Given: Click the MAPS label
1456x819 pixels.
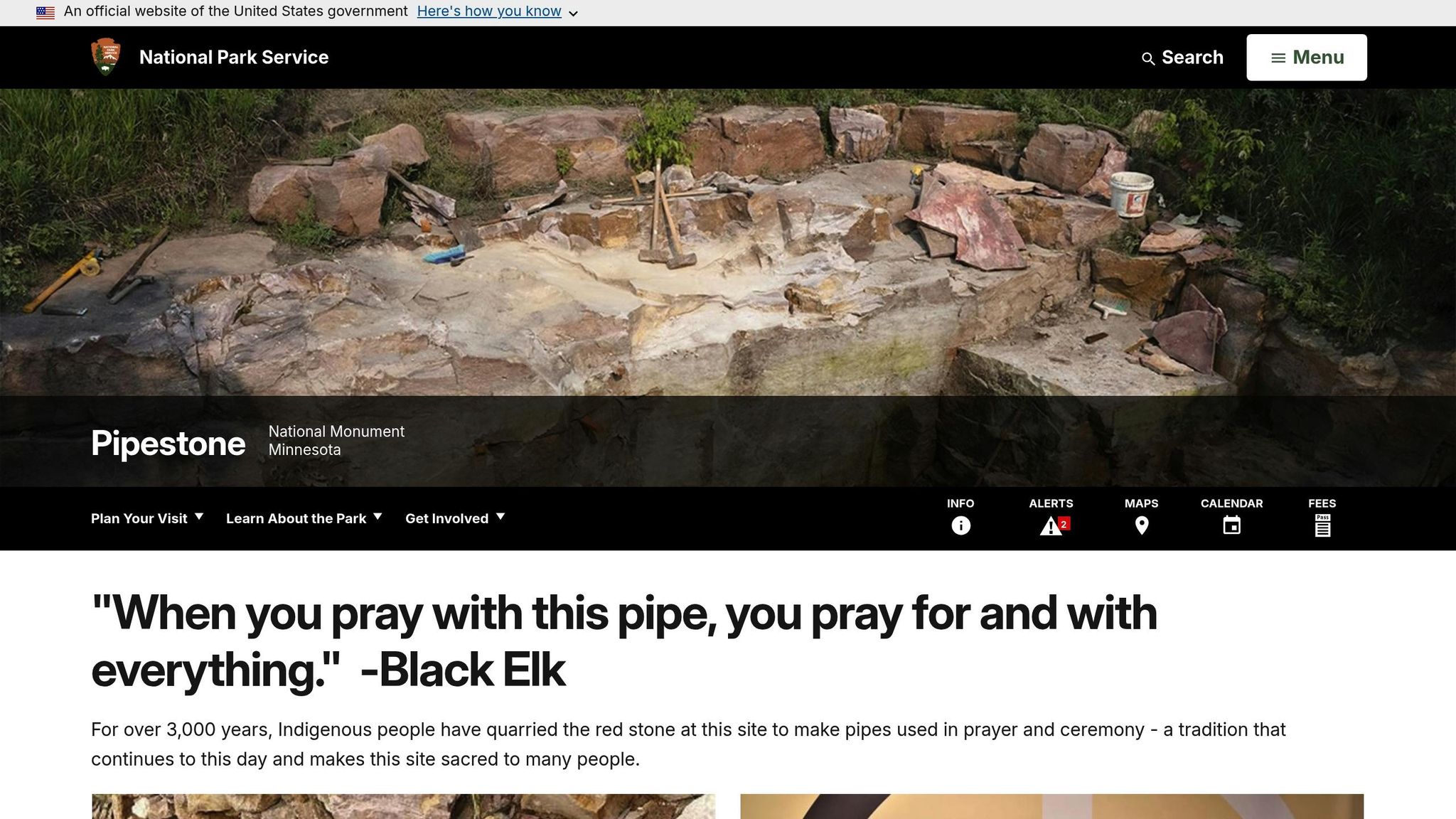Looking at the screenshot, I should tap(1142, 503).
